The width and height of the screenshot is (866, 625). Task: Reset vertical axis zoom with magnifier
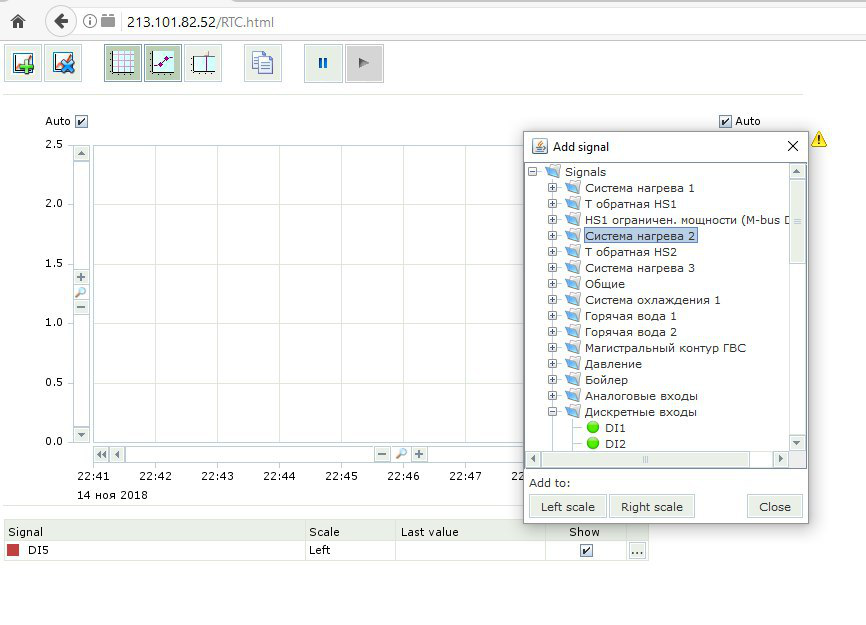[x=81, y=292]
